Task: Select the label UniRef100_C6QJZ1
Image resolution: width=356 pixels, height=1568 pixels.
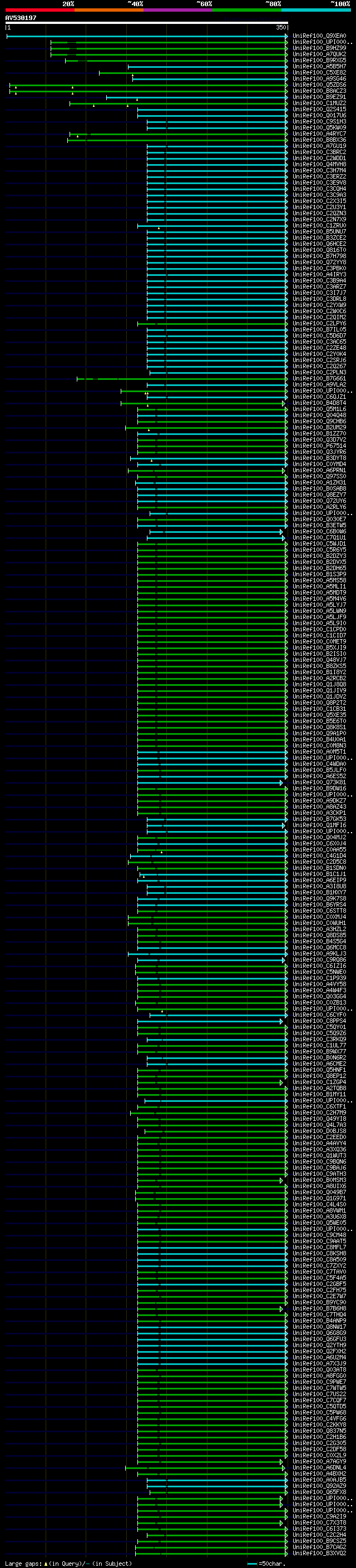Action: tap(319, 397)
